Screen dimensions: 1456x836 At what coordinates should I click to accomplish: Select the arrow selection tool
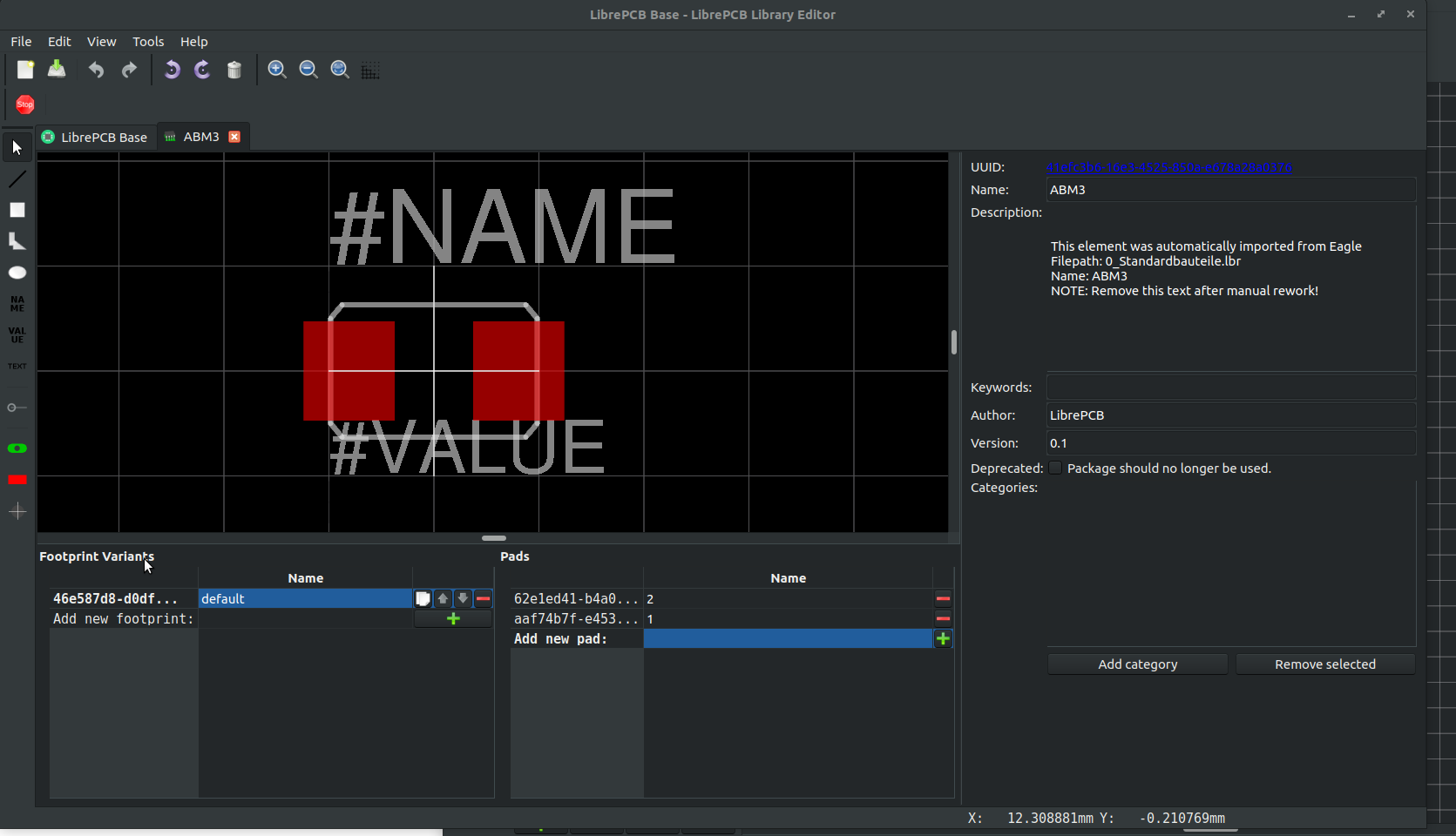pos(17,146)
